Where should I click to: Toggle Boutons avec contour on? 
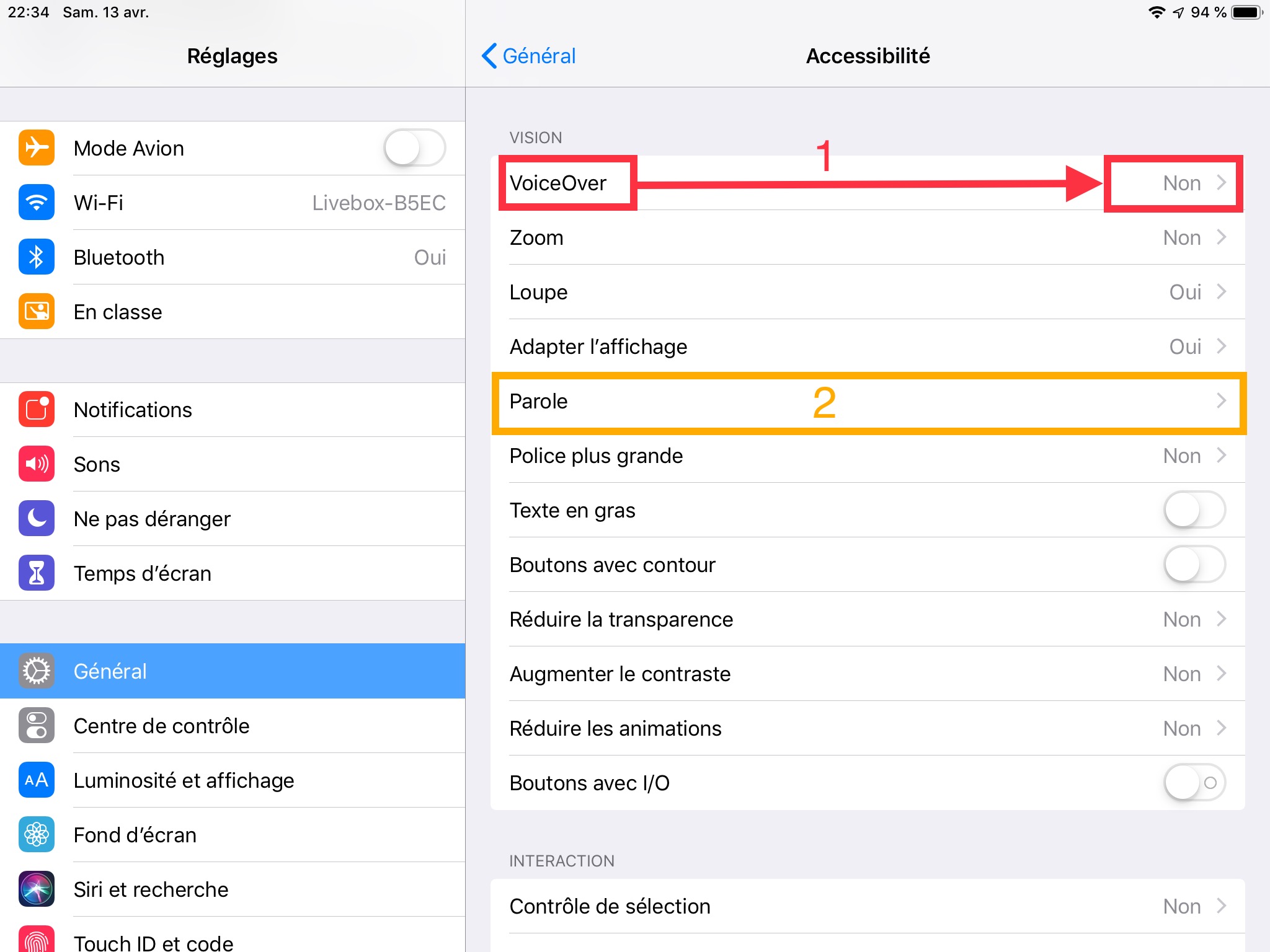coord(1194,565)
